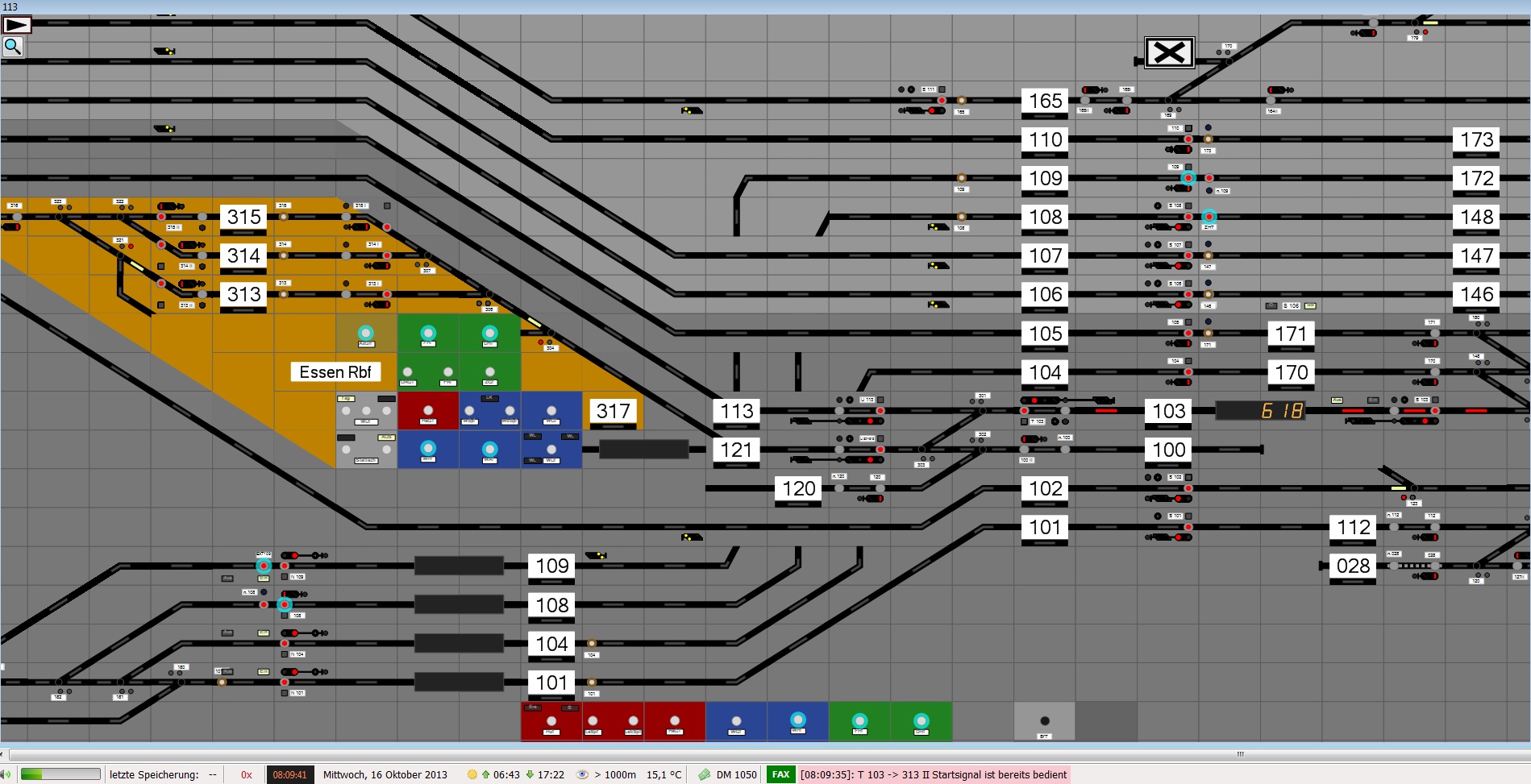1531x784 pixels.
Task: Select track label 317
Action: coord(613,411)
